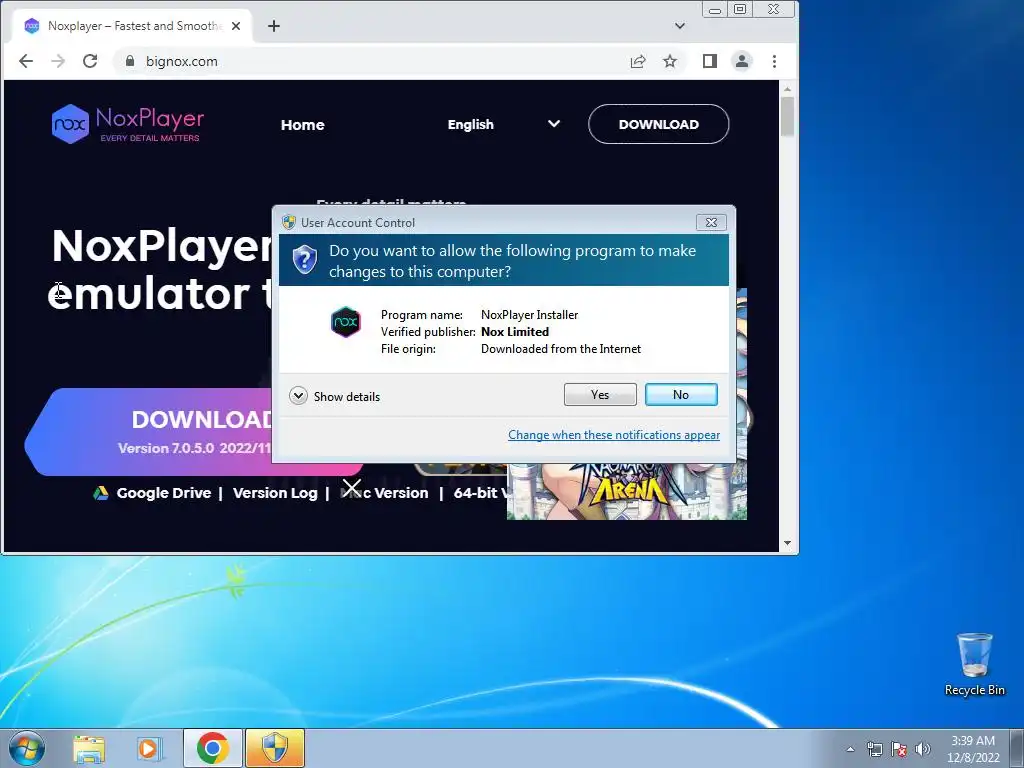Click the UAC shield taskbar button
Screen dimensions: 1024x768
point(275,748)
